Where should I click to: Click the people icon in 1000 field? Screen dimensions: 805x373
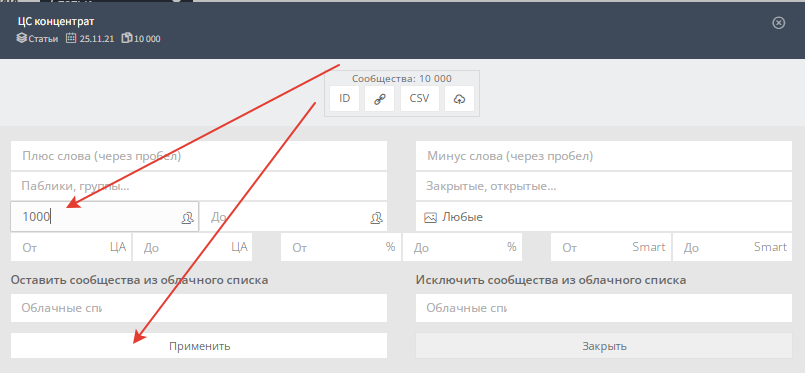tap(187, 218)
